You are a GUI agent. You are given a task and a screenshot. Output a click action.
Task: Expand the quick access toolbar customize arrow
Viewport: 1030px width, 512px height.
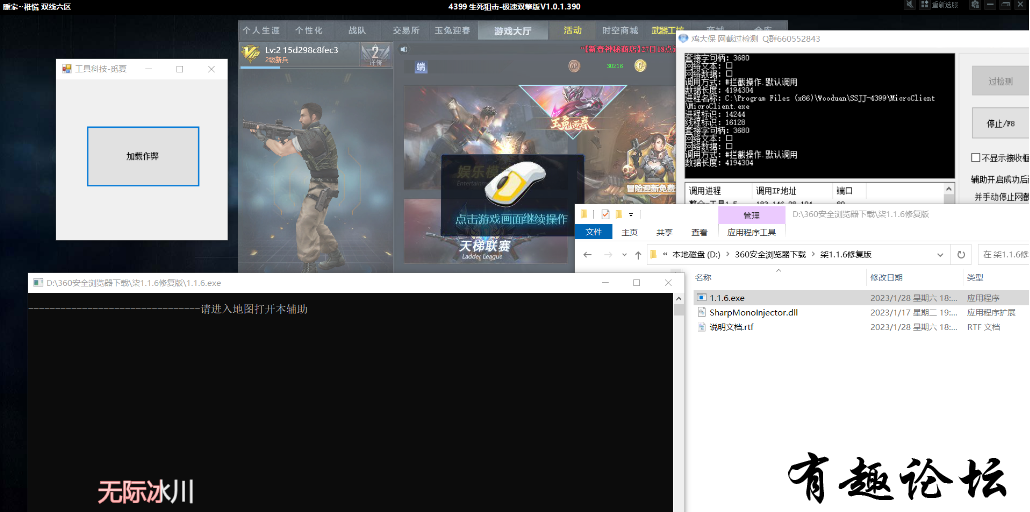click(631, 214)
